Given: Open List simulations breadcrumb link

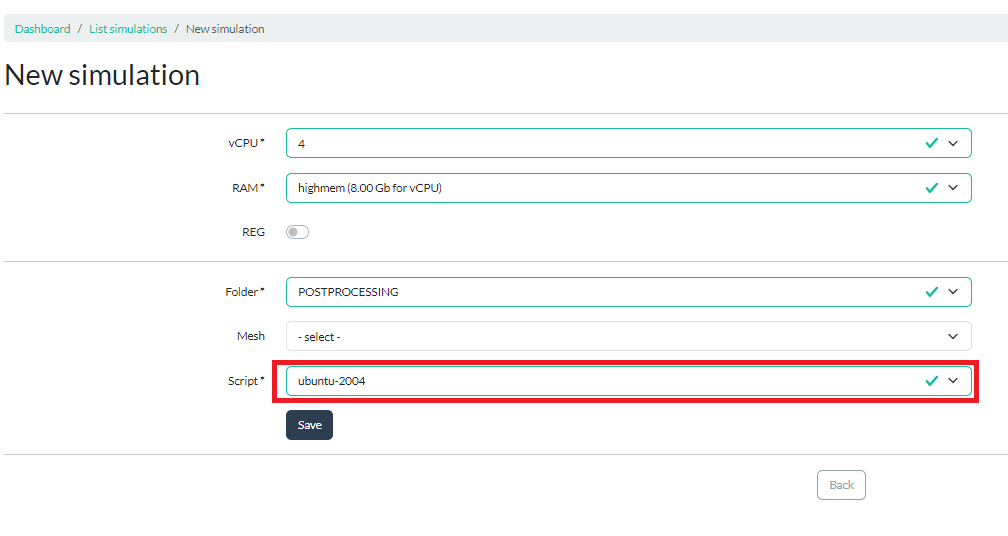Looking at the screenshot, I should pos(128,29).
